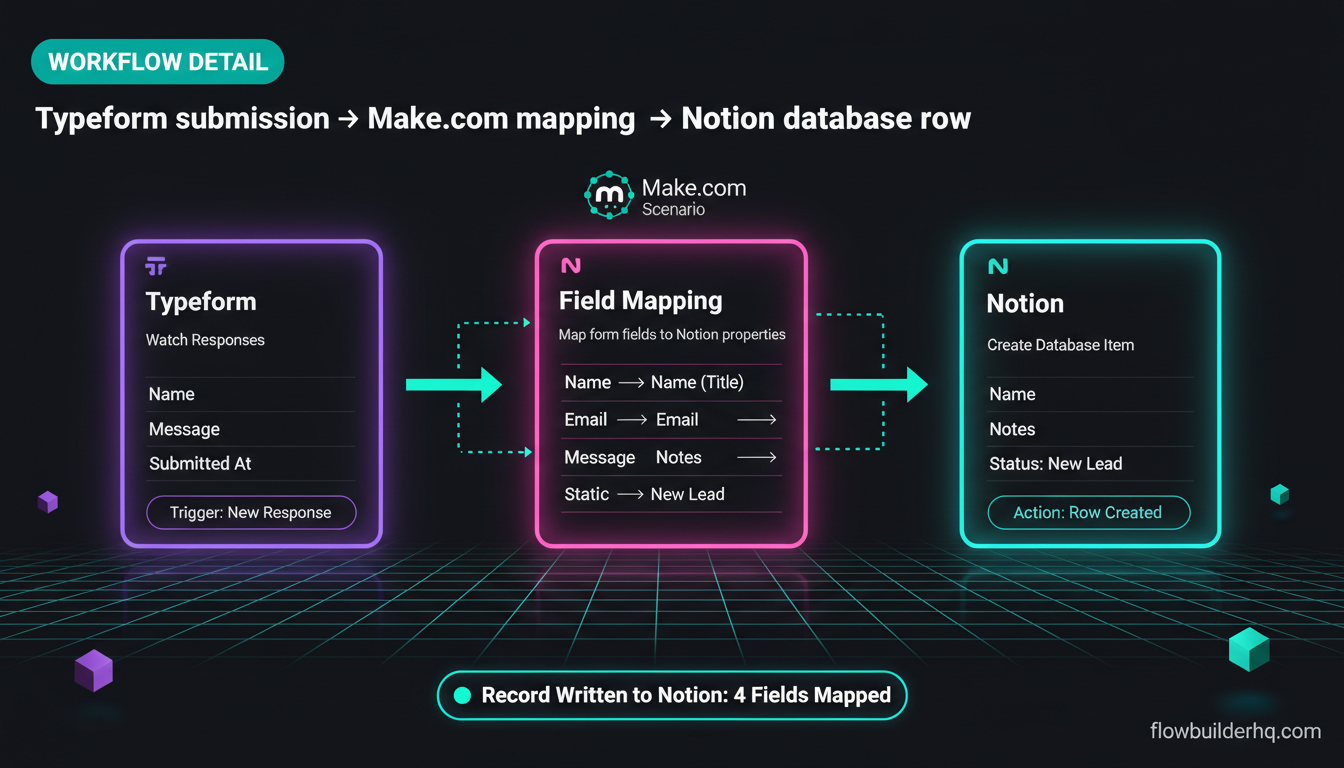Click the Typeform logo icon in purple card
This screenshot has height=768, width=1344.
click(x=156, y=266)
